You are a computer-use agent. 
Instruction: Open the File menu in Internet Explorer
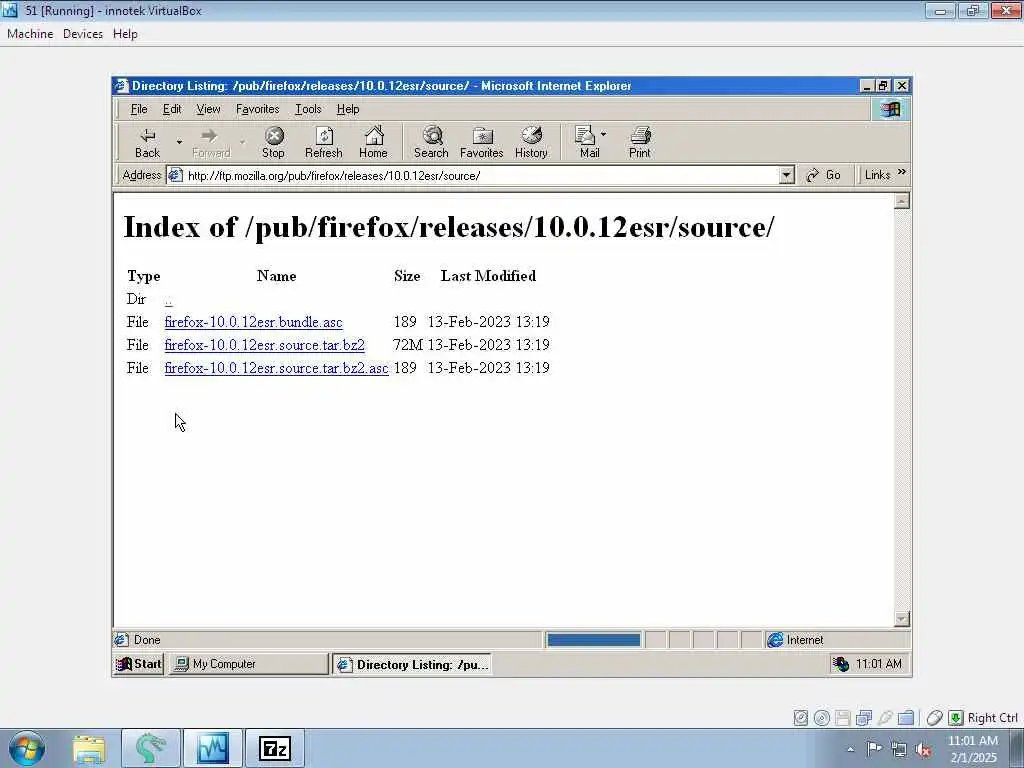click(139, 109)
